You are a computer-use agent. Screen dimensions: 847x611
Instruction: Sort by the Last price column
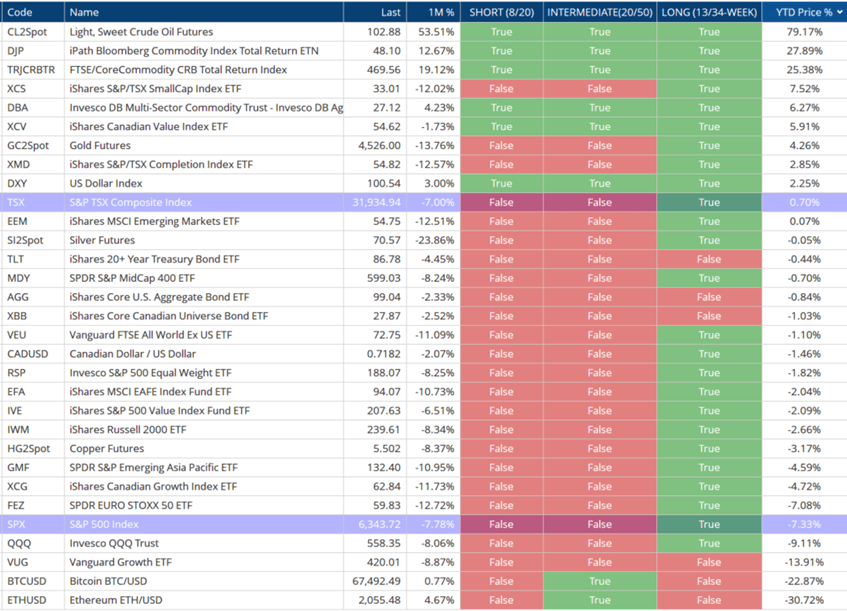coord(391,12)
